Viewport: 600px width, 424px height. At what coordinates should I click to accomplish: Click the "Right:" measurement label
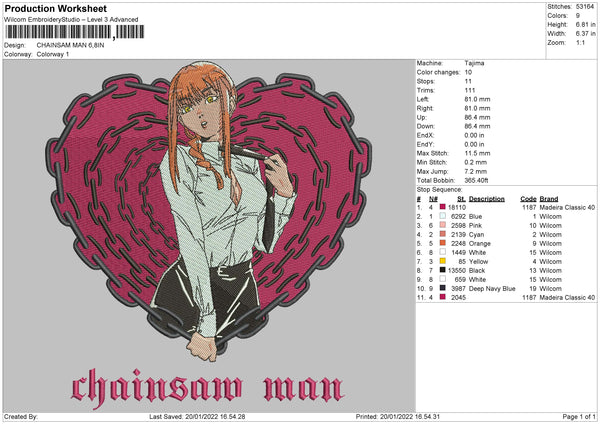(425, 108)
